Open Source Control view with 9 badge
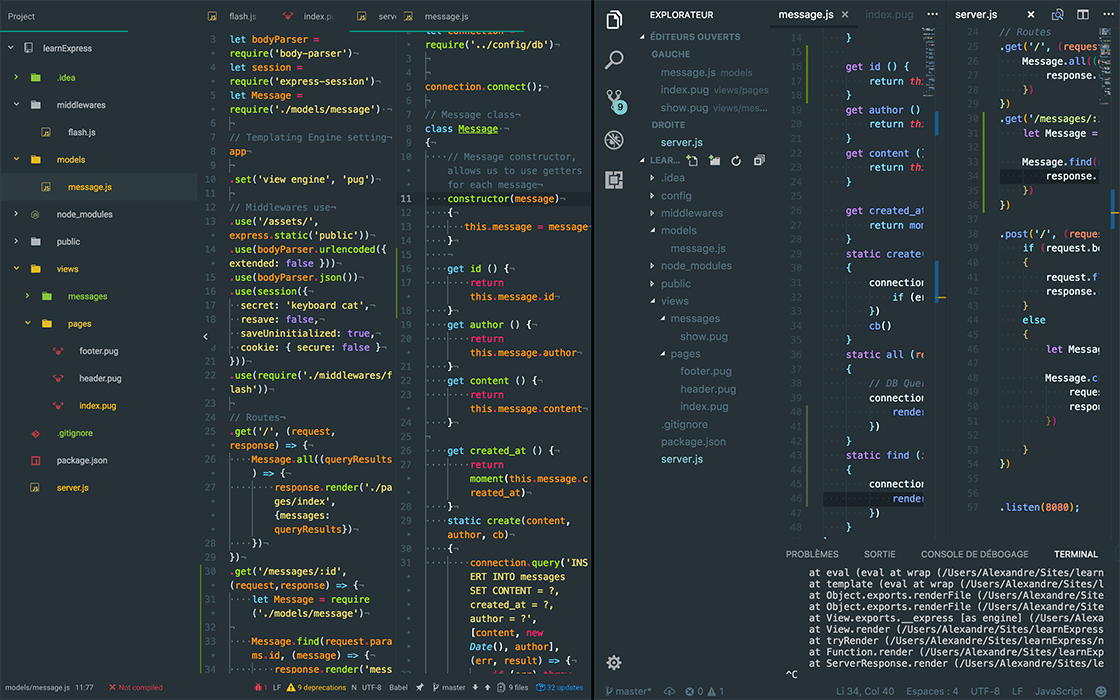Viewport: 1120px width, 700px height. 614,100
